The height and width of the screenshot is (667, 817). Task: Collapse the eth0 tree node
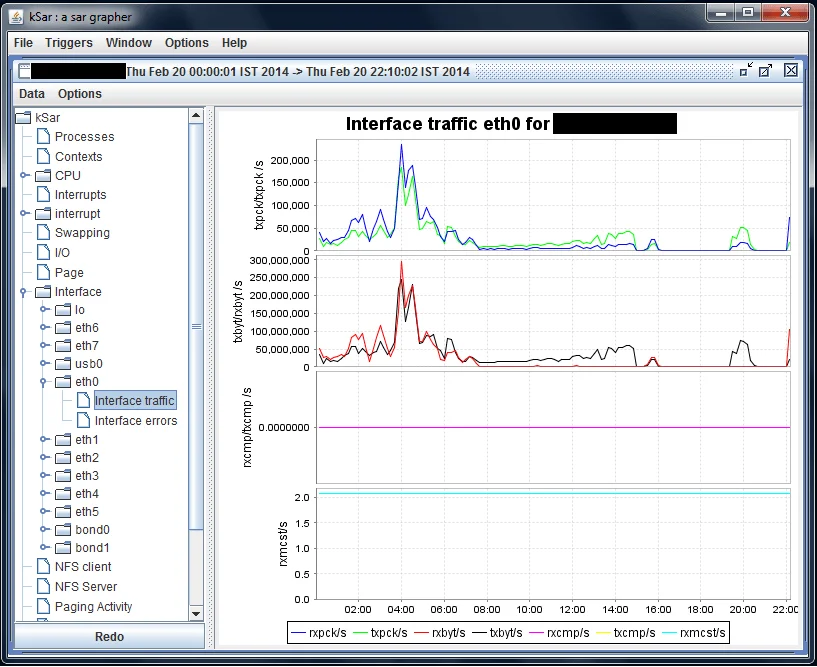[x=44, y=382]
